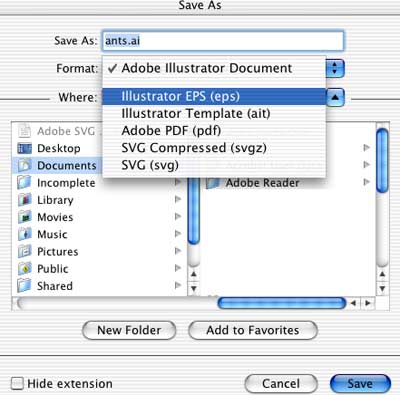Toggle the Hide extension checkbox
Image resolution: width=400 pixels, height=395 pixels.
coord(17,383)
